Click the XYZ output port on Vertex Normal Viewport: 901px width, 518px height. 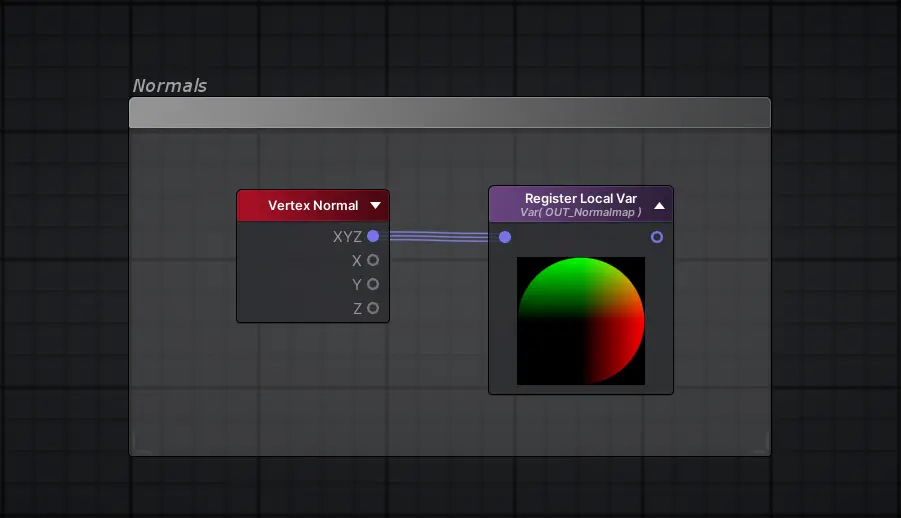click(x=373, y=236)
